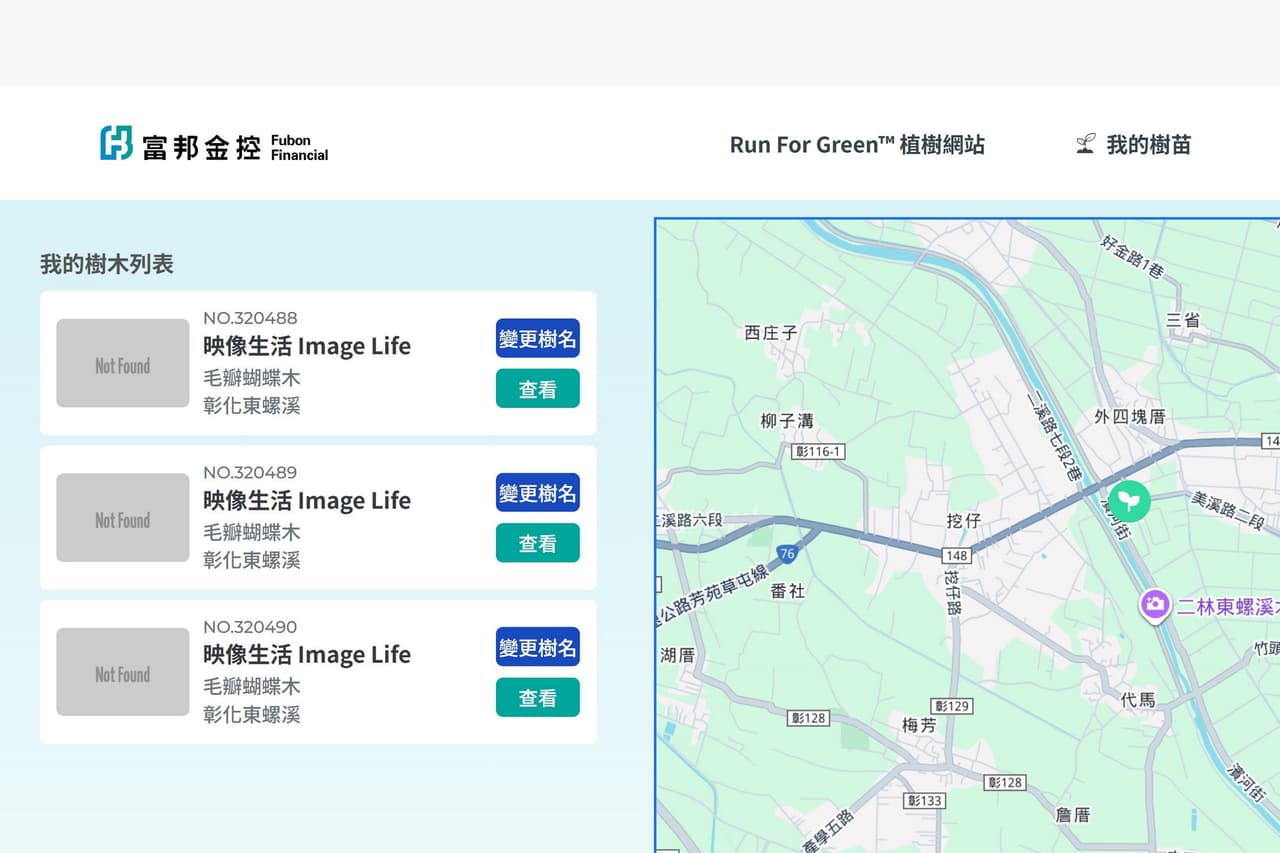The height and width of the screenshot is (853, 1280).
Task: Click 彰化東螺溪 location text in NO.320489 card
Action: coord(252,560)
